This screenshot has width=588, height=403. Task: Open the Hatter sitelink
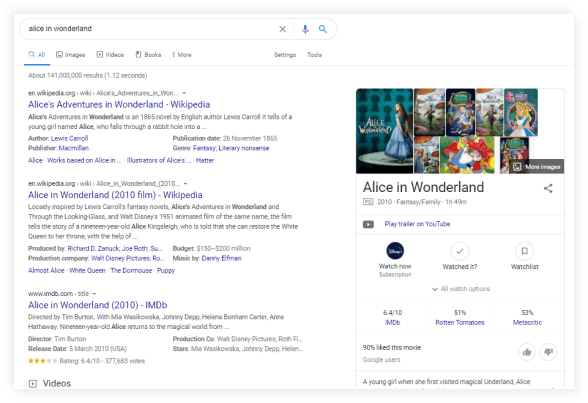[x=205, y=160]
